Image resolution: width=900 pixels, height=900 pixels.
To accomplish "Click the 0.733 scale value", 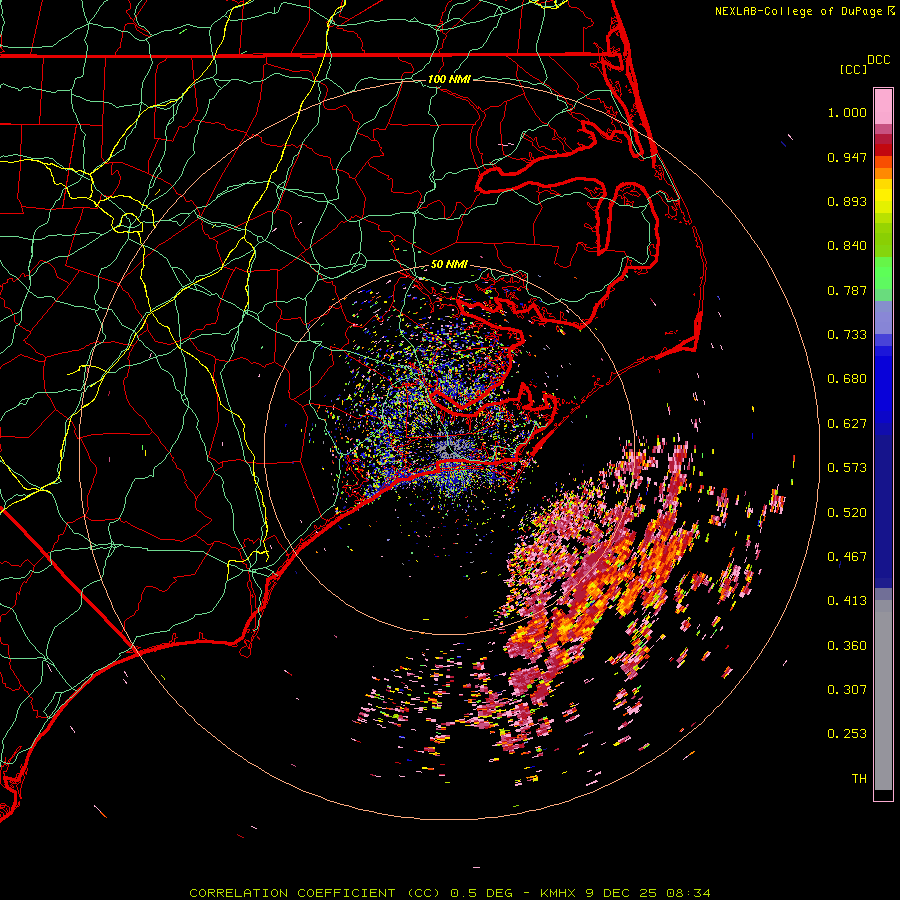I will click(x=847, y=335).
